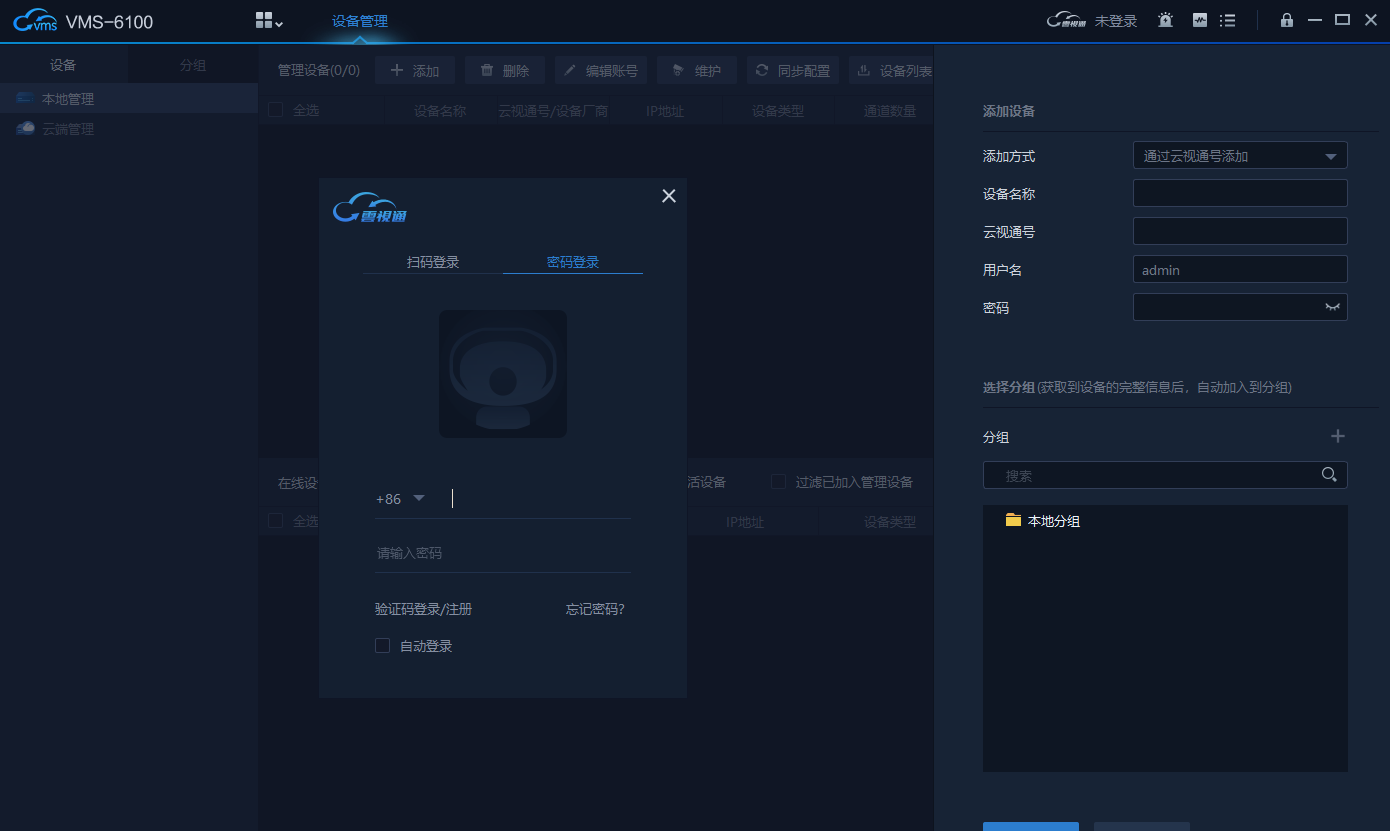Check 全选 in managed devices table

pos(276,110)
